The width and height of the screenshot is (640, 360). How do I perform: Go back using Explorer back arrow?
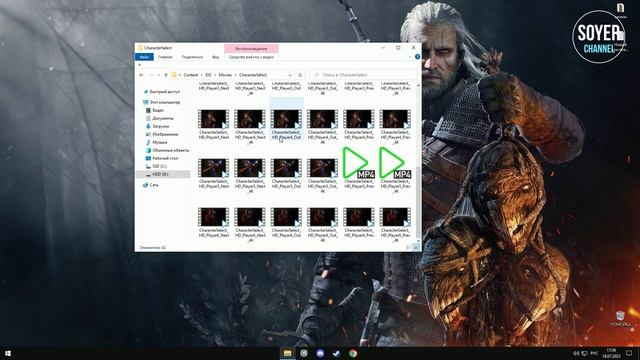click(x=141, y=75)
